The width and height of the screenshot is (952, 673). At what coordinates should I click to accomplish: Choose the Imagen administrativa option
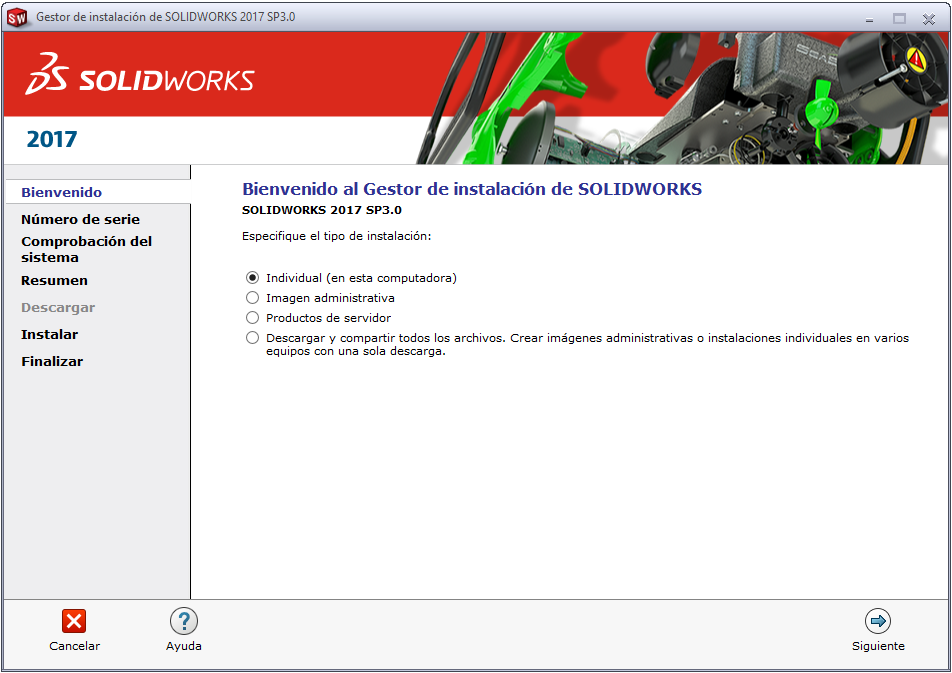[253, 298]
